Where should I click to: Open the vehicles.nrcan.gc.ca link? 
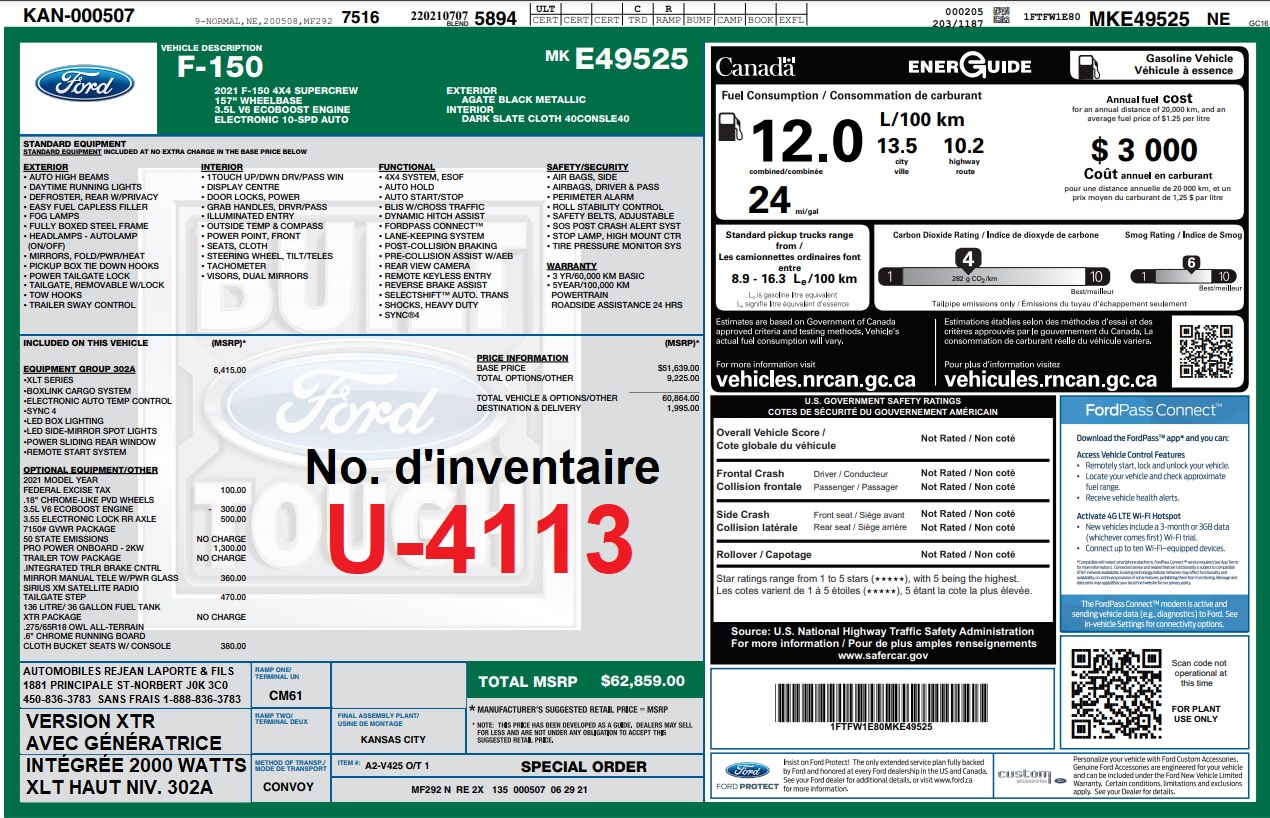(x=815, y=380)
